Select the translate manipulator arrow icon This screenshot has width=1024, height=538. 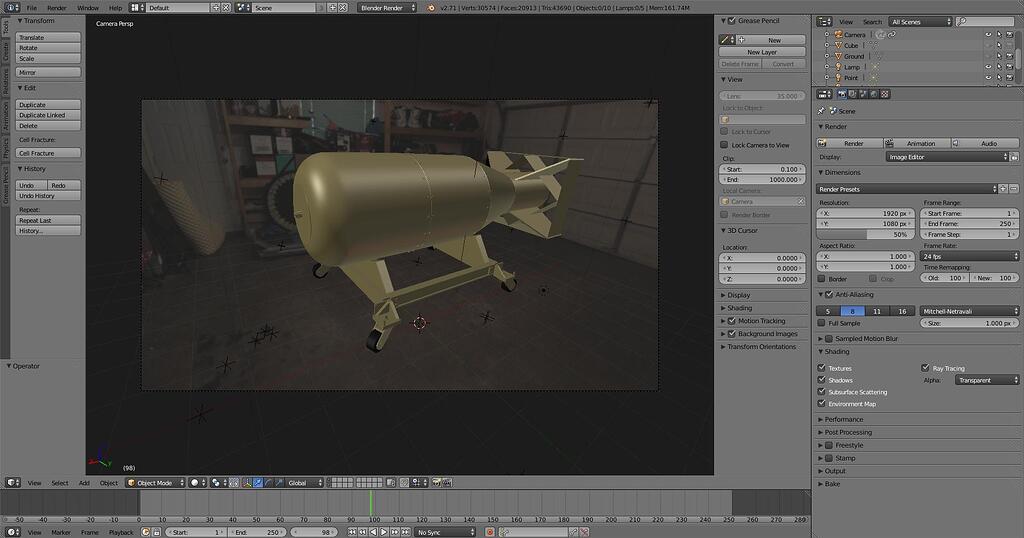(x=258, y=483)
